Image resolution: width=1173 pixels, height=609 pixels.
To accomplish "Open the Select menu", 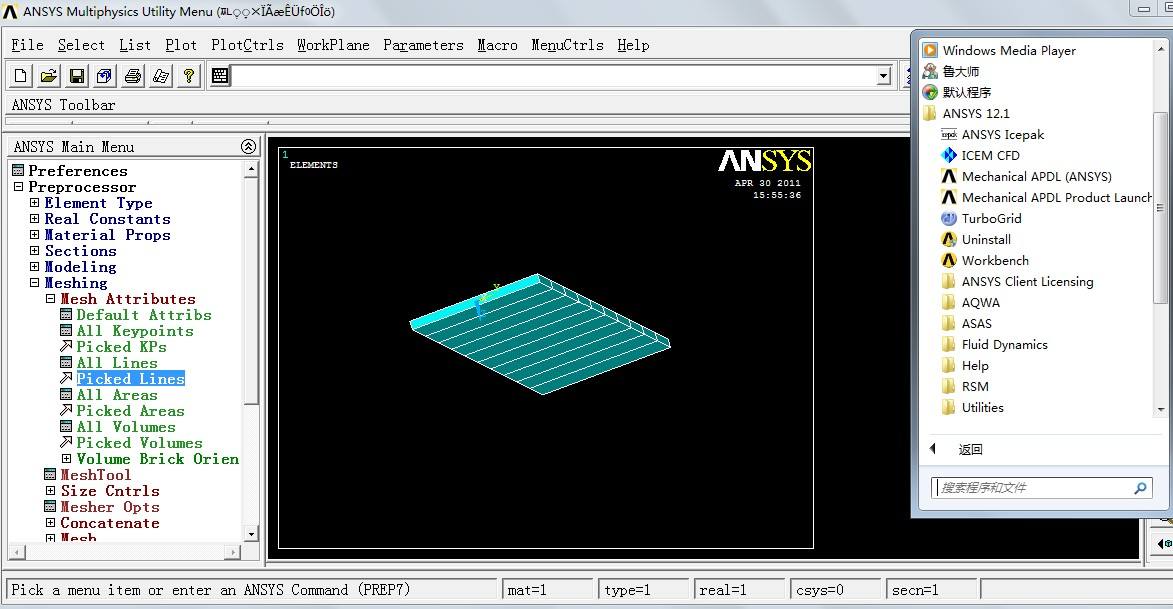I will point(81,45).
